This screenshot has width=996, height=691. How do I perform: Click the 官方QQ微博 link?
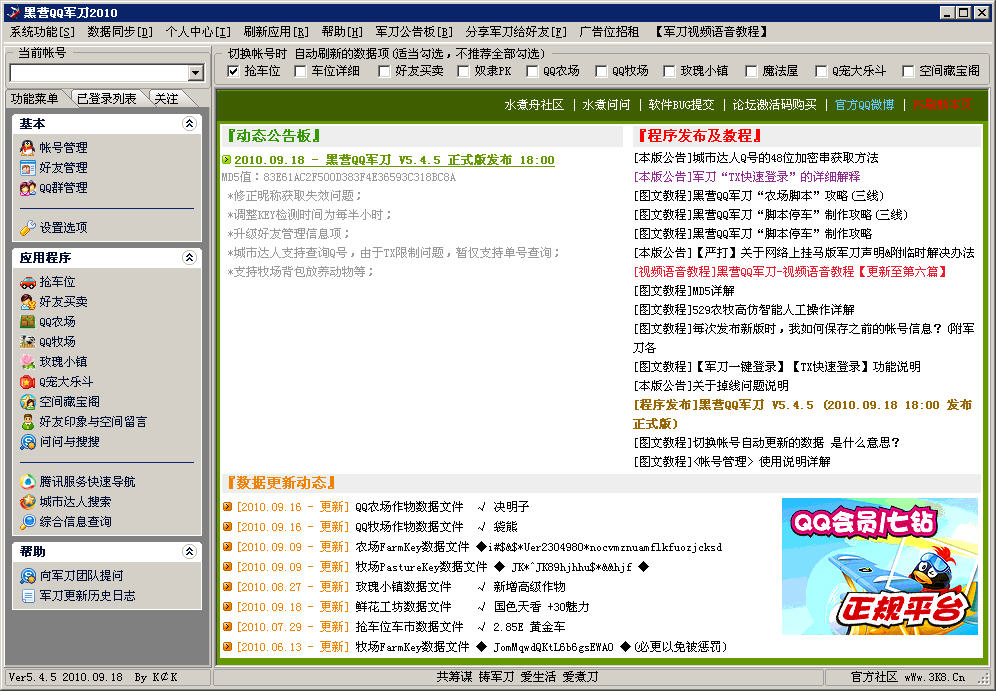864,105
